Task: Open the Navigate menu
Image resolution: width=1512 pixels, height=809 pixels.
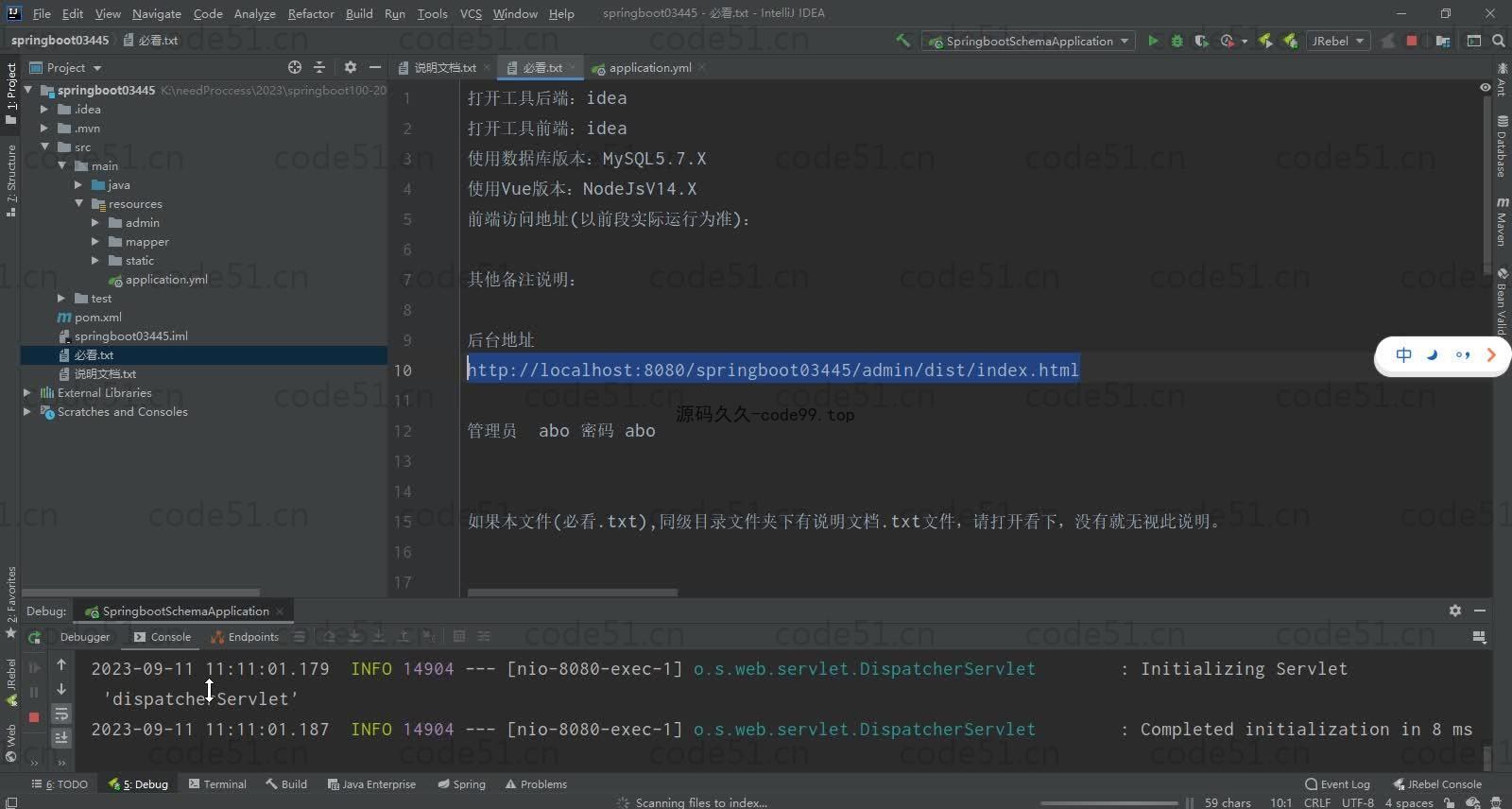Action: click(x=157, y=13)
